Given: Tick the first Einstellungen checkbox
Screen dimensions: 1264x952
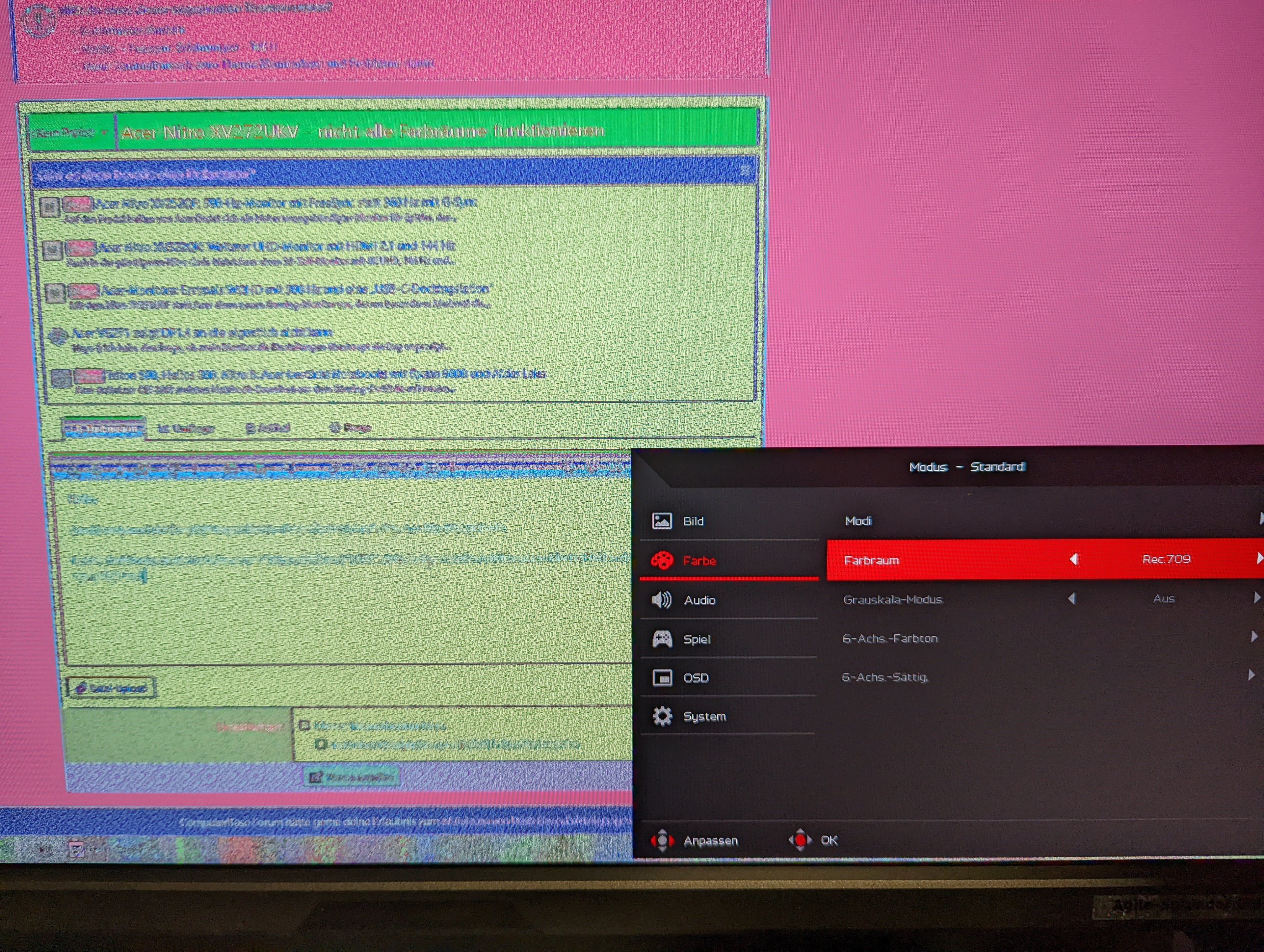Looking at the screenshot, I should (x=304, y=725).
